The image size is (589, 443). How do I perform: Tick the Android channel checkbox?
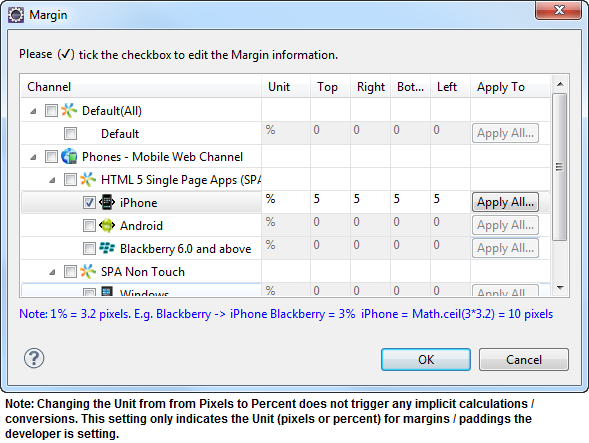89,225
